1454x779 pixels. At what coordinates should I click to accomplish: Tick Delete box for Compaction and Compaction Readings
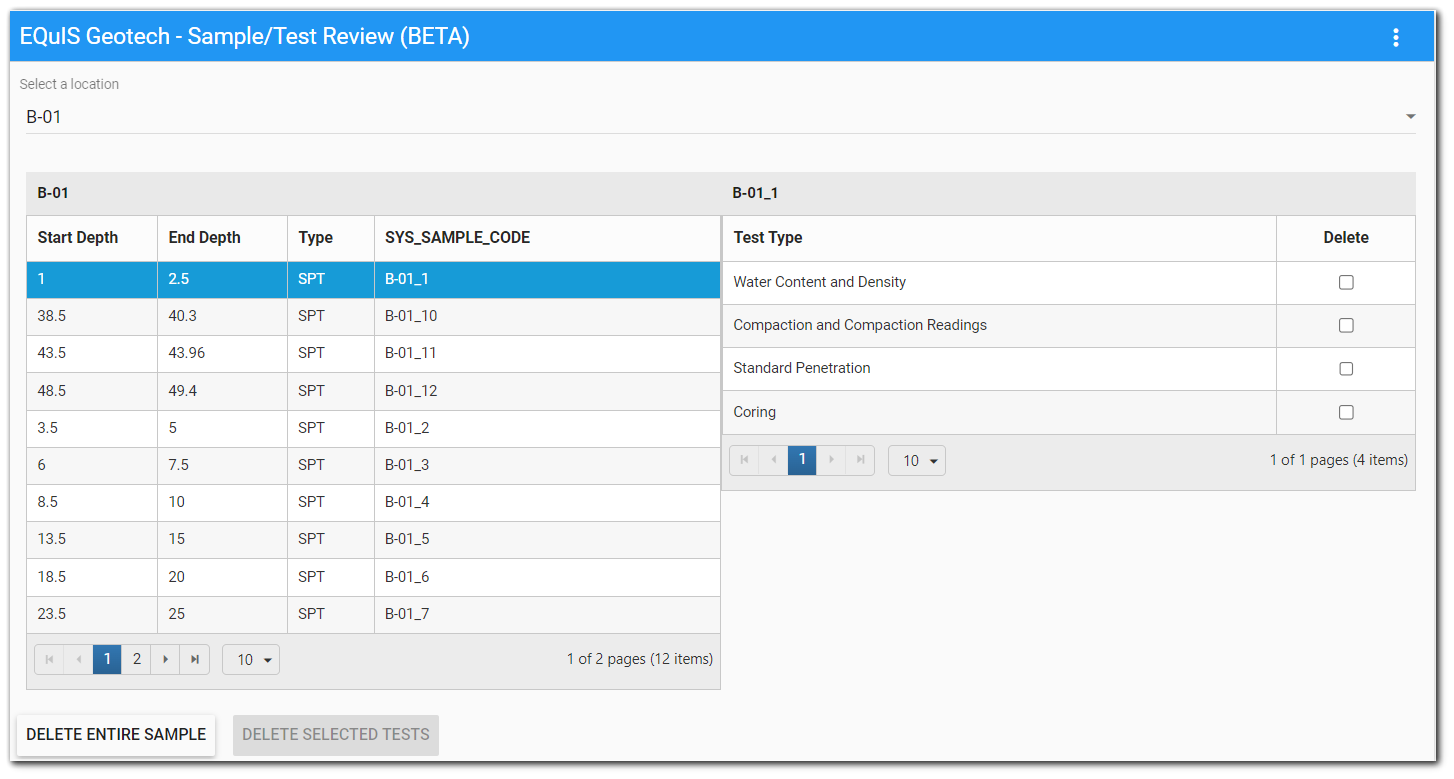point(1346,326)
